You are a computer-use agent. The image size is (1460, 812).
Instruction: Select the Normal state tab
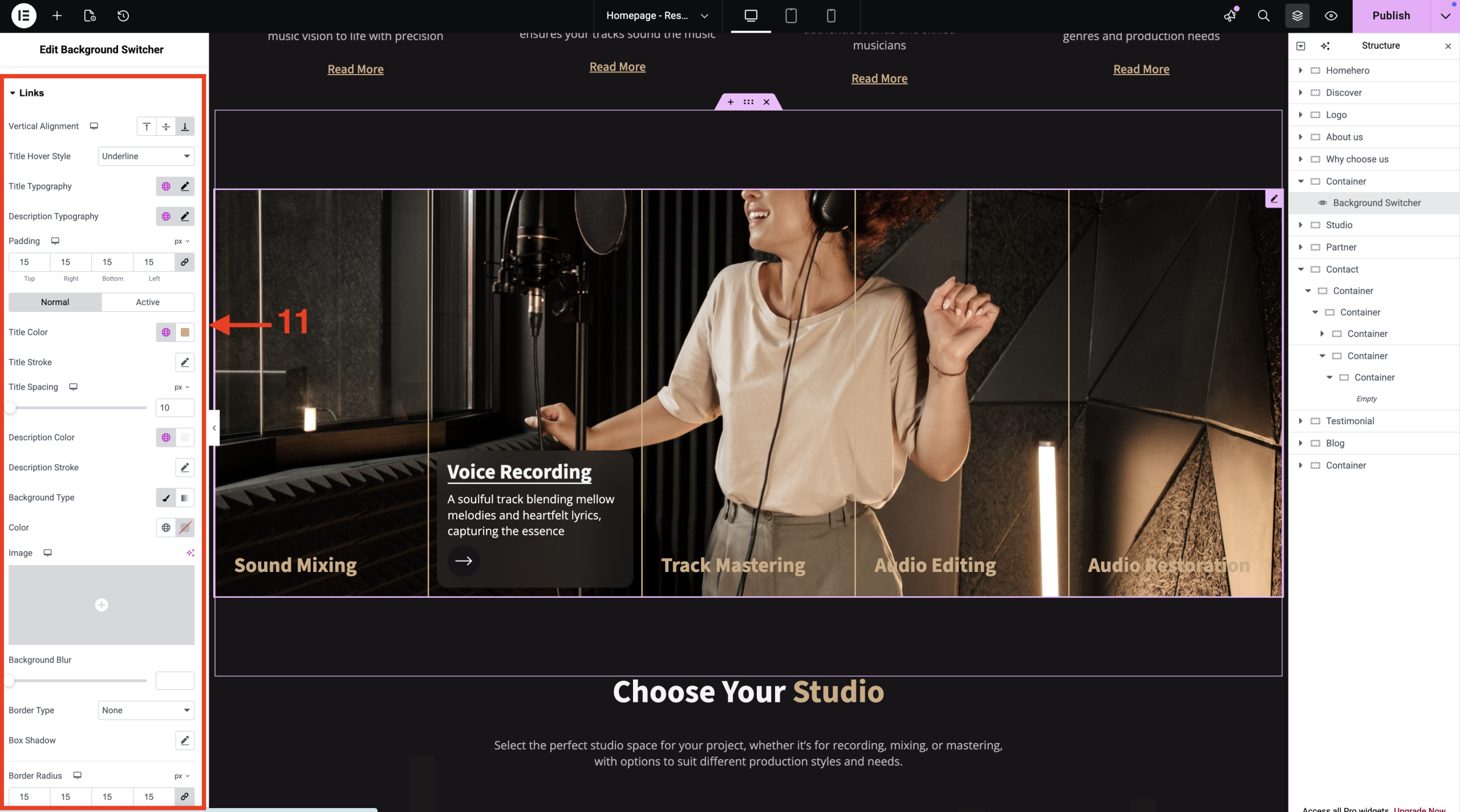tap(55, 302)
